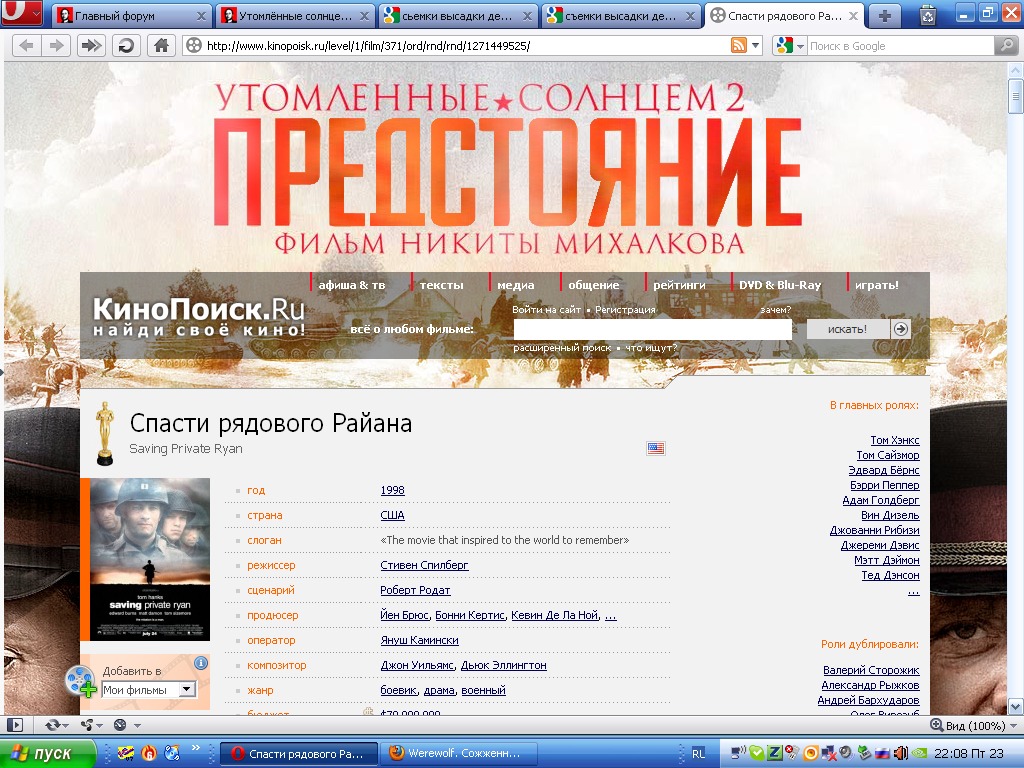Open dubbing actor Валерий Сторожик link
This screenshot has width=1024, height=768.
871,670
